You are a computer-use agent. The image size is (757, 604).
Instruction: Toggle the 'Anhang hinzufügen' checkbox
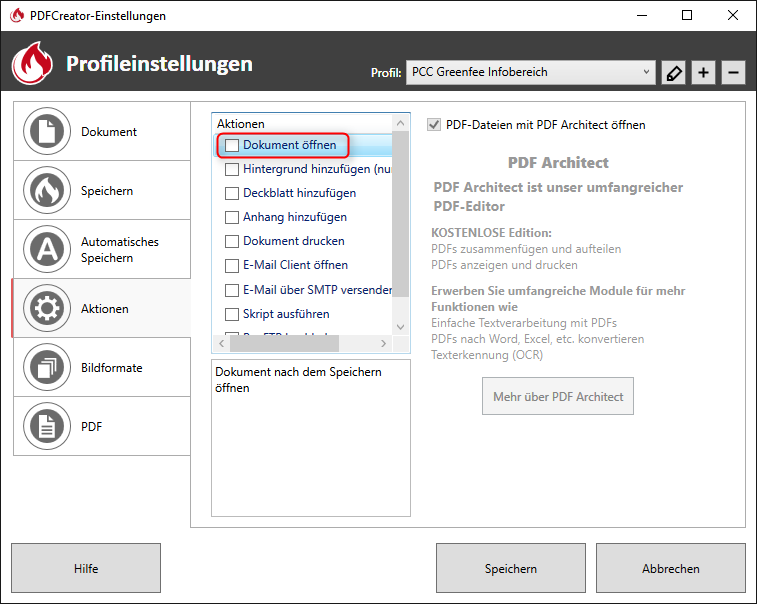pyautogui.click(x=232, y=217)
